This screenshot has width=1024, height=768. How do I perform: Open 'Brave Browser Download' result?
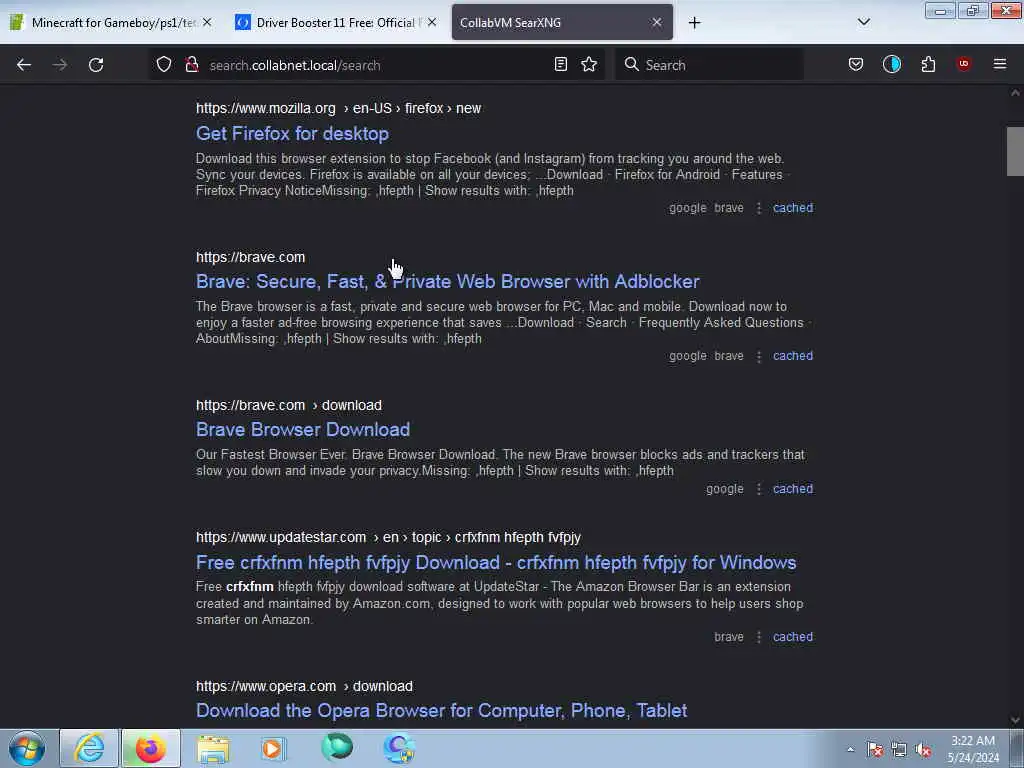(303, 430)
